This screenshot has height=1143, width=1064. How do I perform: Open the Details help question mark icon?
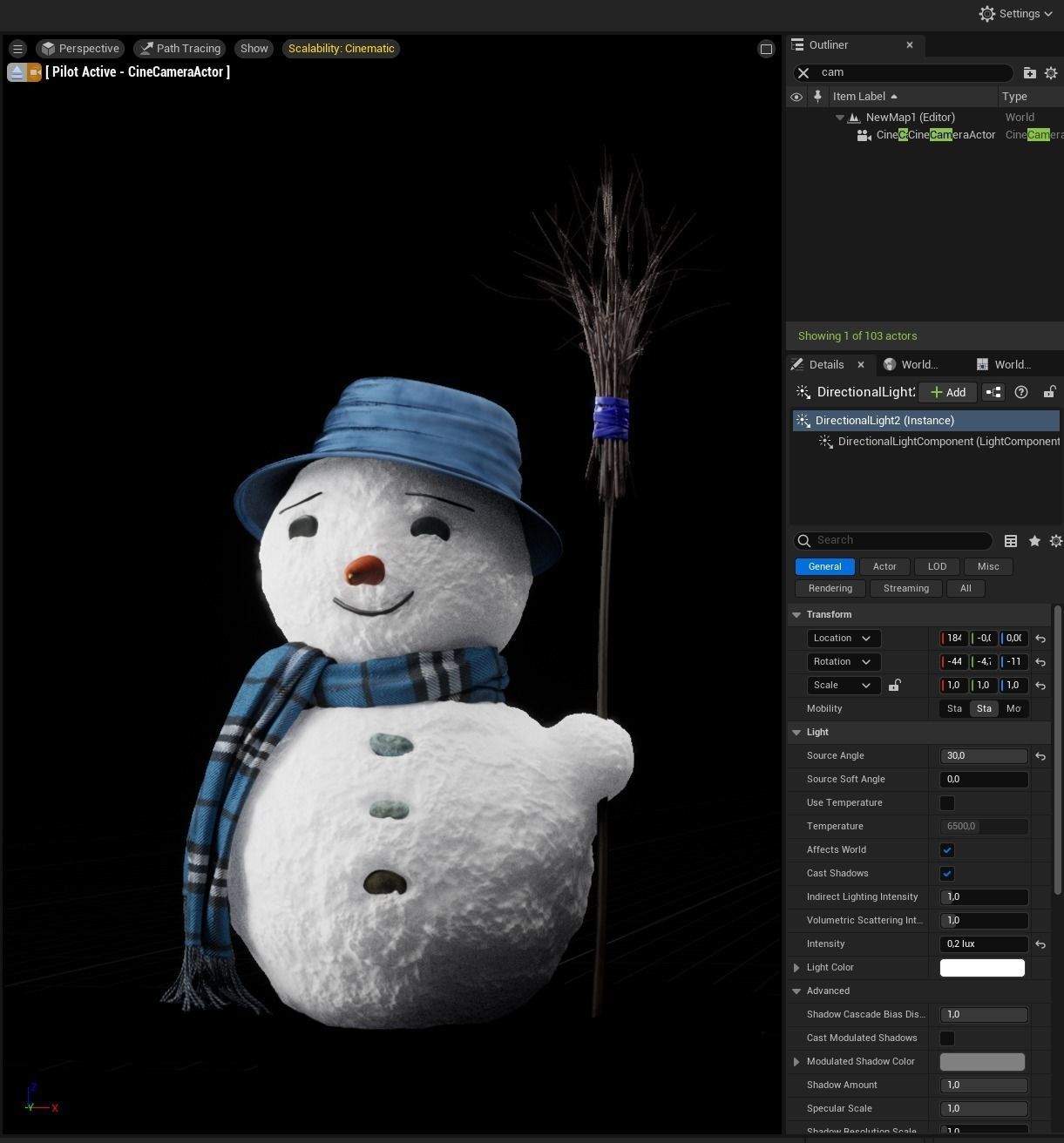point(1021,392)
